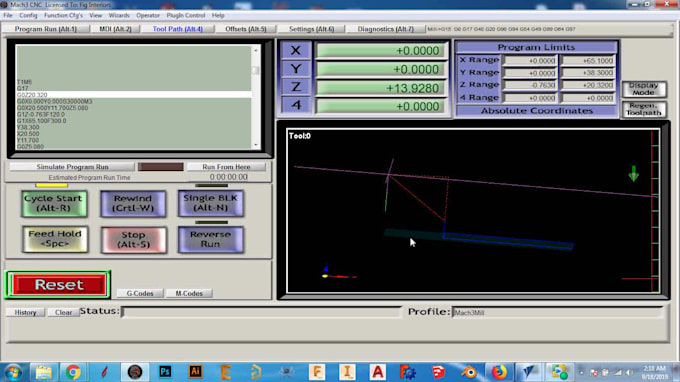Click the Z DRO value +13.9280
Image resolution: width=680 pixels, height=382 pixels.
382,88
